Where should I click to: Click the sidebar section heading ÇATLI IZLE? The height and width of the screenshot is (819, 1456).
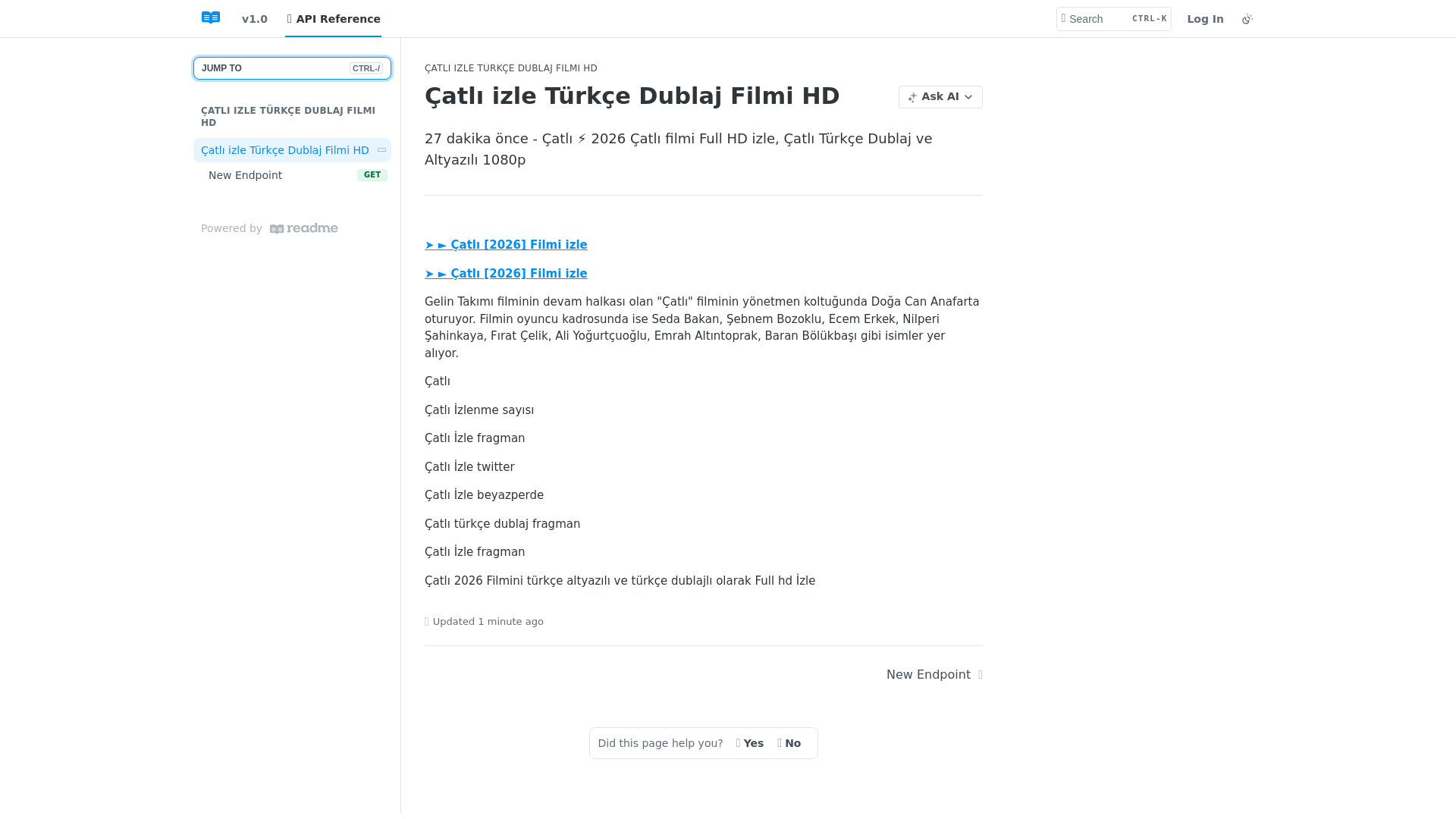tap(288, 117)
